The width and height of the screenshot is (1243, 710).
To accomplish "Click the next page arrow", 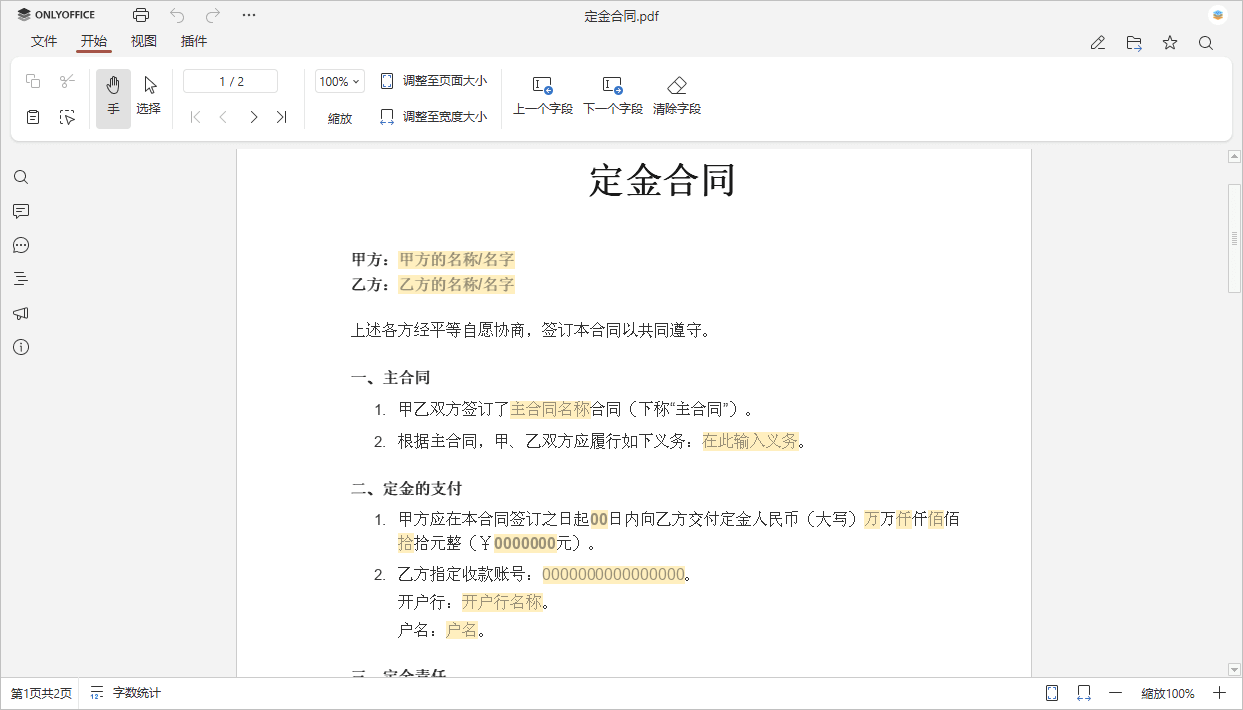I will coord(253,116).
